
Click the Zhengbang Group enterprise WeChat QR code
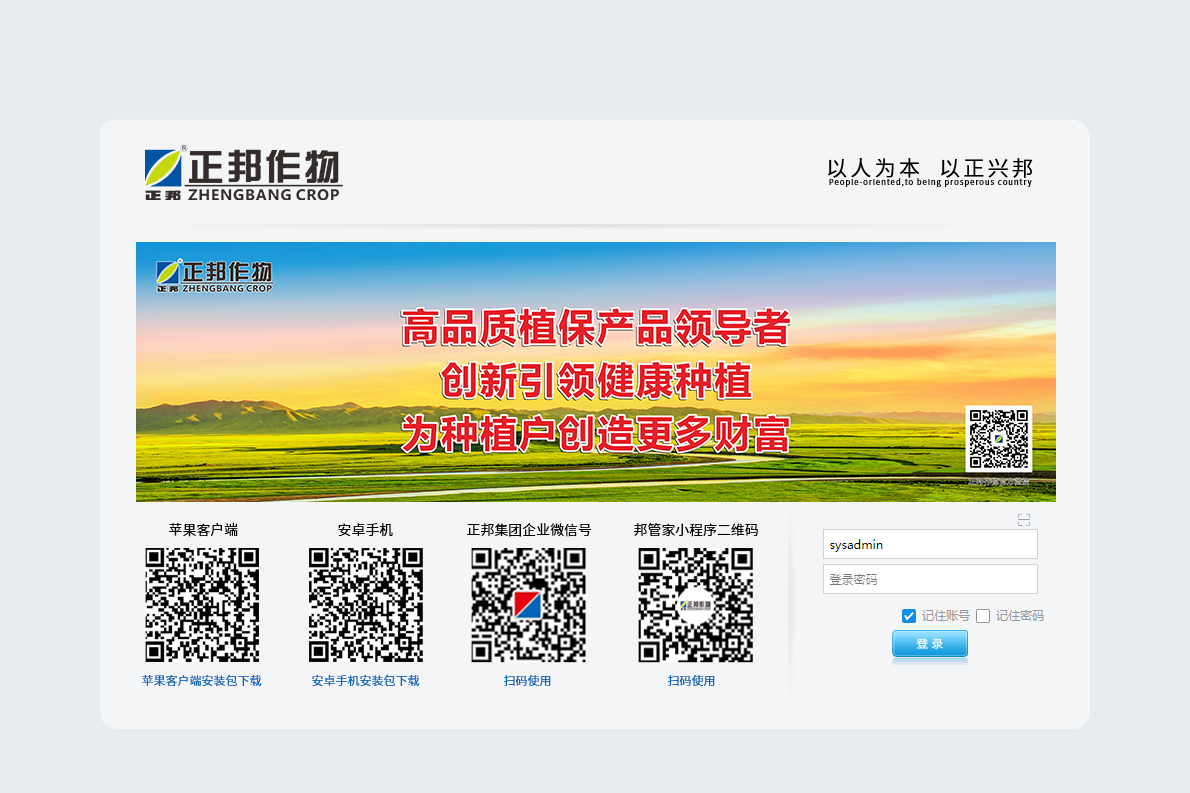point(528,605)
